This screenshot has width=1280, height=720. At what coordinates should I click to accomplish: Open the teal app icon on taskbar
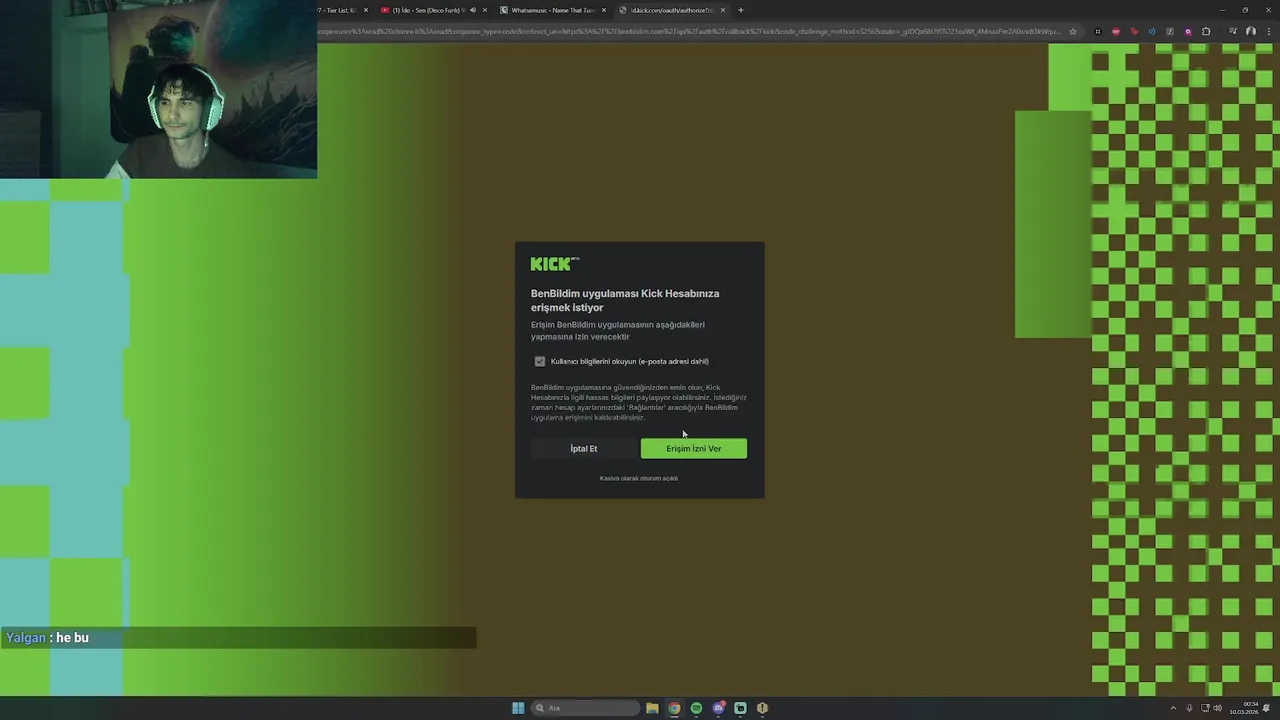740,708
